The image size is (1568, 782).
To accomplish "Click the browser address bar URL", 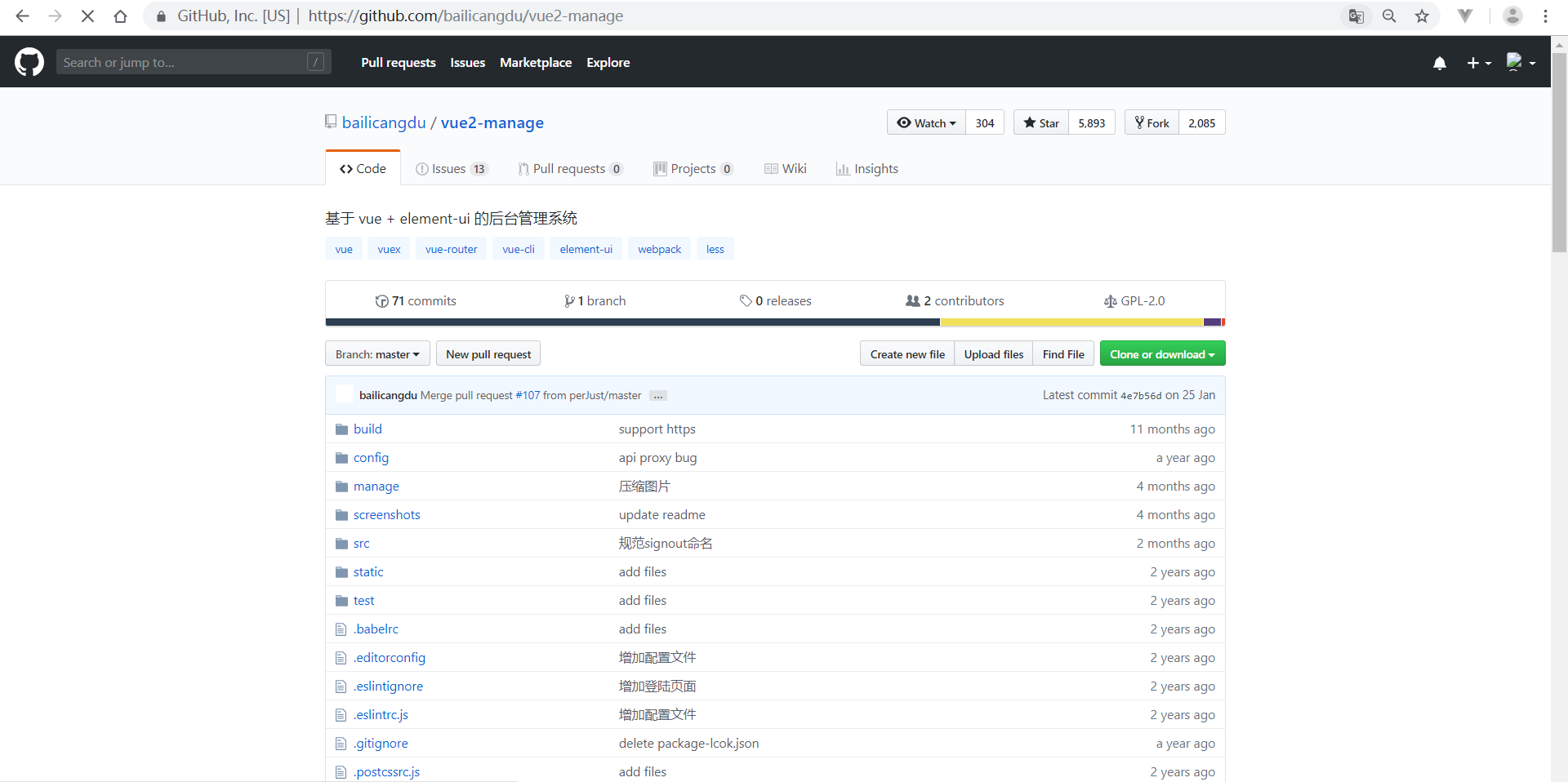I will [x=465, y=16].
